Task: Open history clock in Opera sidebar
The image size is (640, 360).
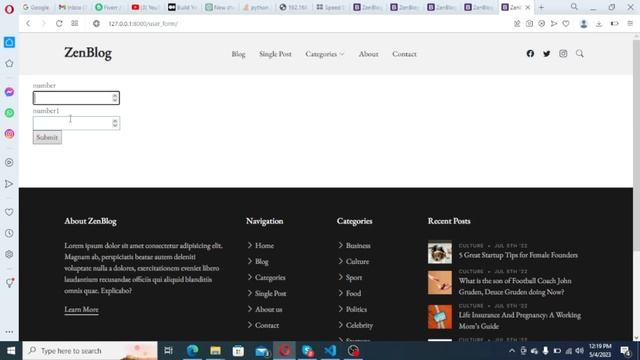Action: 9,233
